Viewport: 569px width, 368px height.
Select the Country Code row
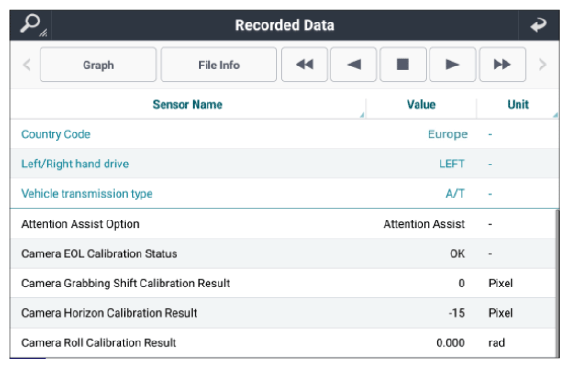point(284,134)
